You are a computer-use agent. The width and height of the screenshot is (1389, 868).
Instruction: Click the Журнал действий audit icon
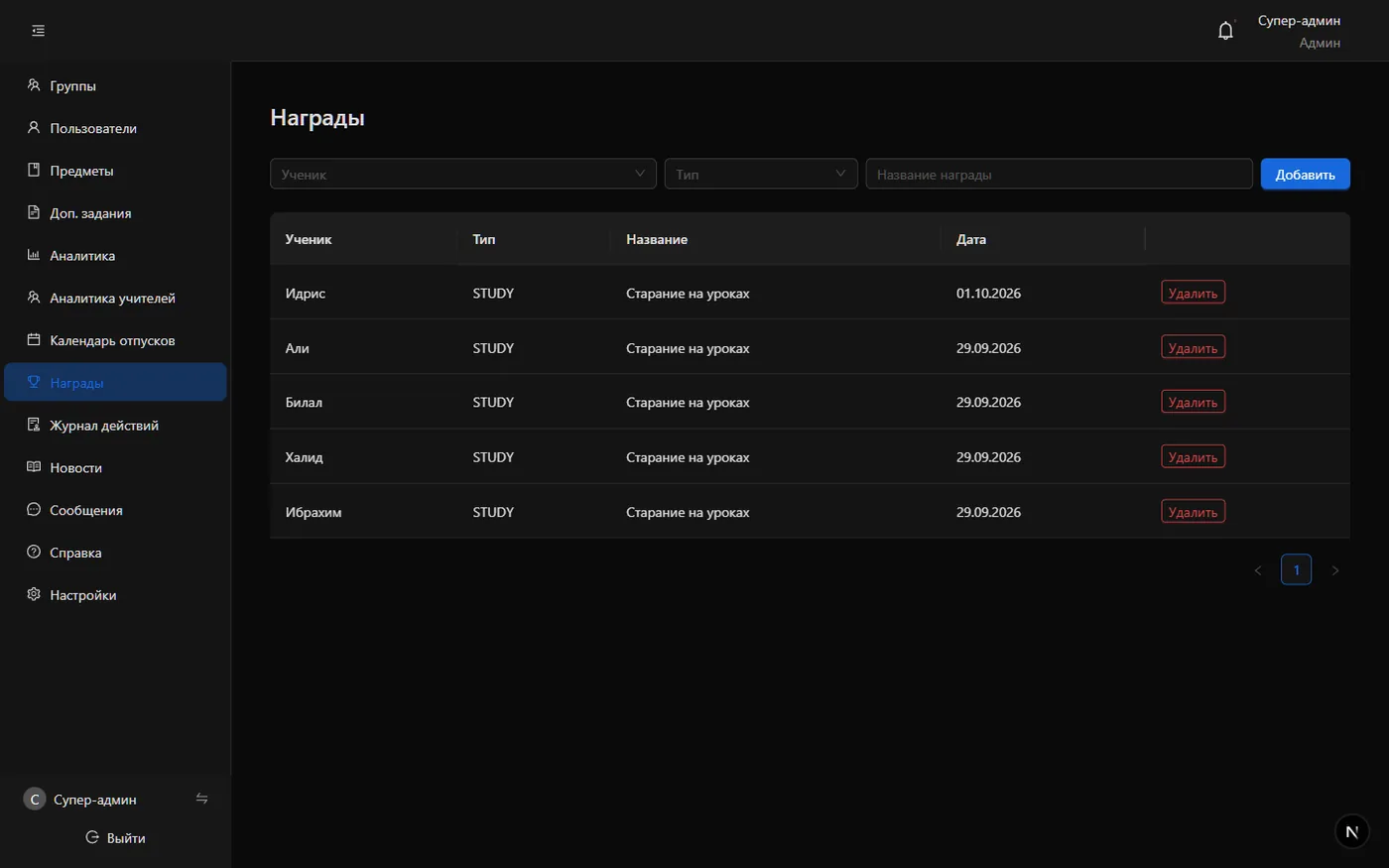tap(34, 425)
